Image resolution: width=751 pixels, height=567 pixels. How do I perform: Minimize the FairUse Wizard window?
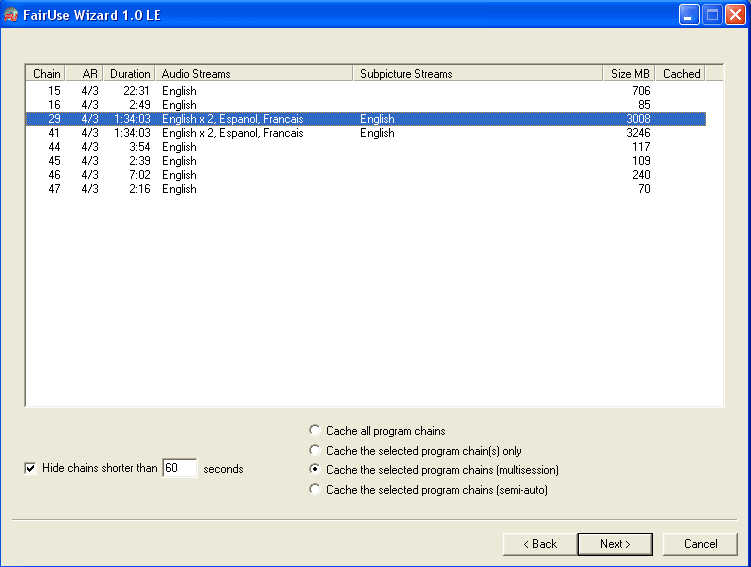[689, 15]
